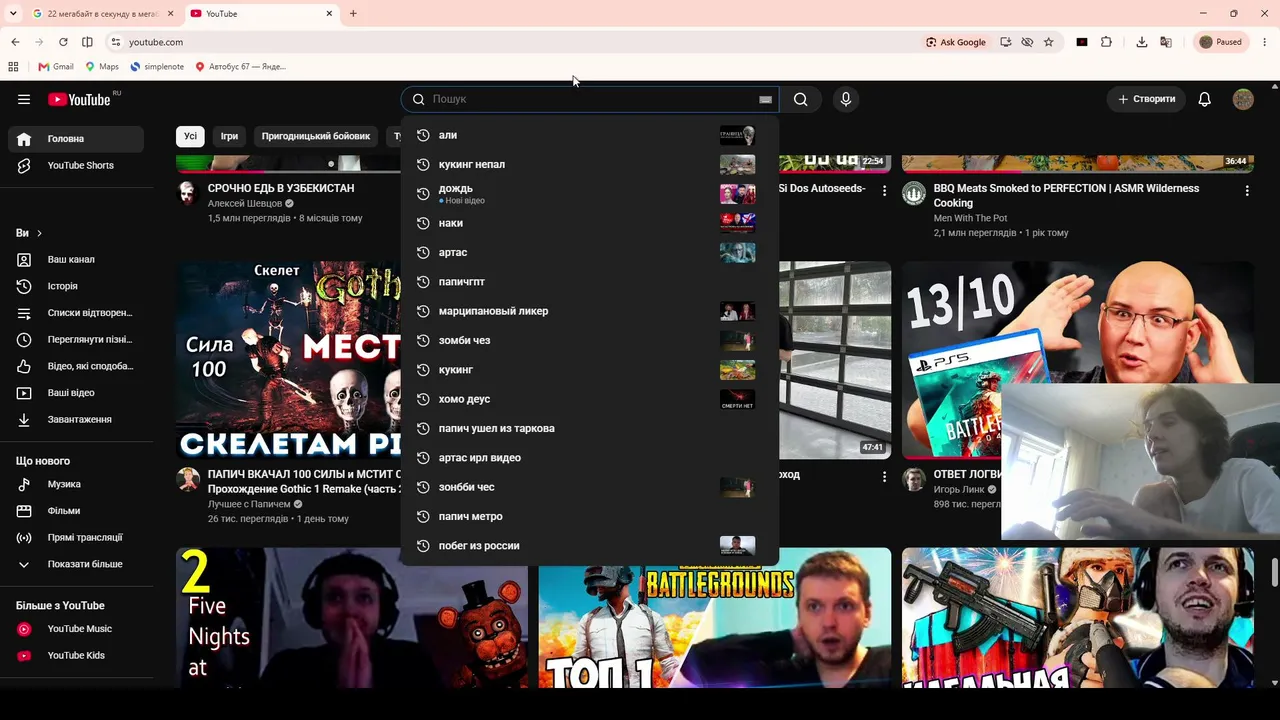Open liked videos in sidebar

click(x=78, y=366)
